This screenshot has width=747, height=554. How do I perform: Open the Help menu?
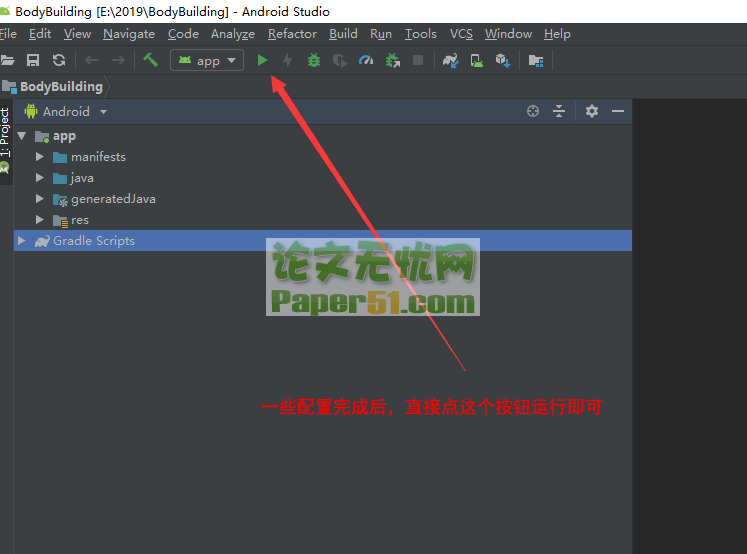click(557, 34)
